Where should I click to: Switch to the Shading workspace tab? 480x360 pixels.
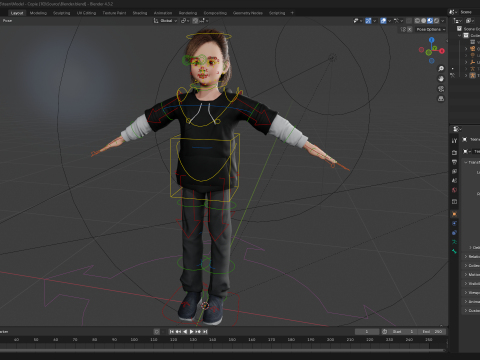pyautogui.click(x=140, y=13)
